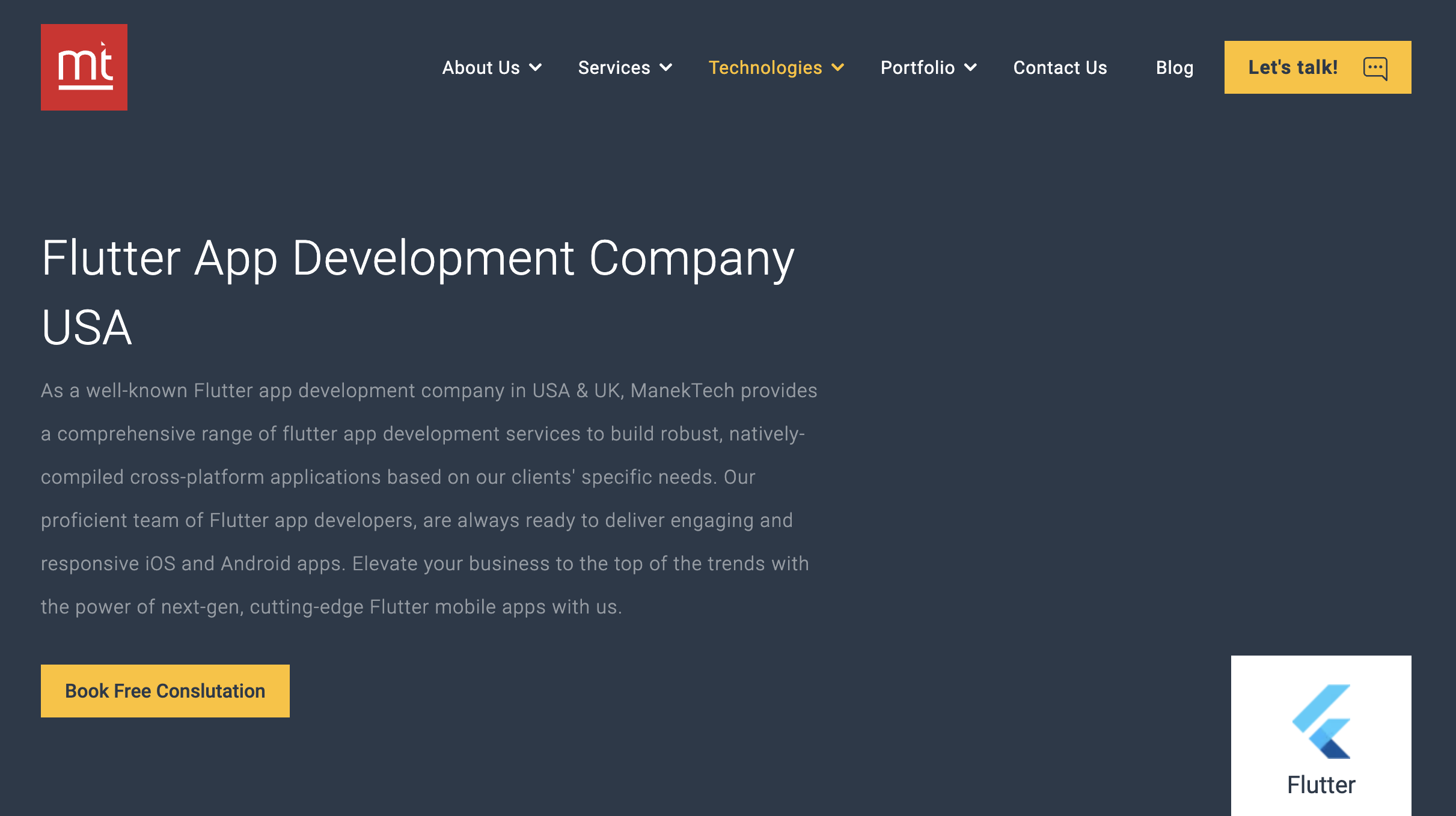Click the Flutter logo icon
1456x816 pixels.
pyautogui.click(x=1321, y=722)
